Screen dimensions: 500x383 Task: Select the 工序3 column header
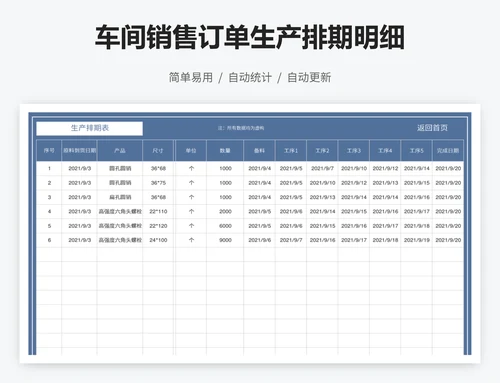click(x=354, y=151)
